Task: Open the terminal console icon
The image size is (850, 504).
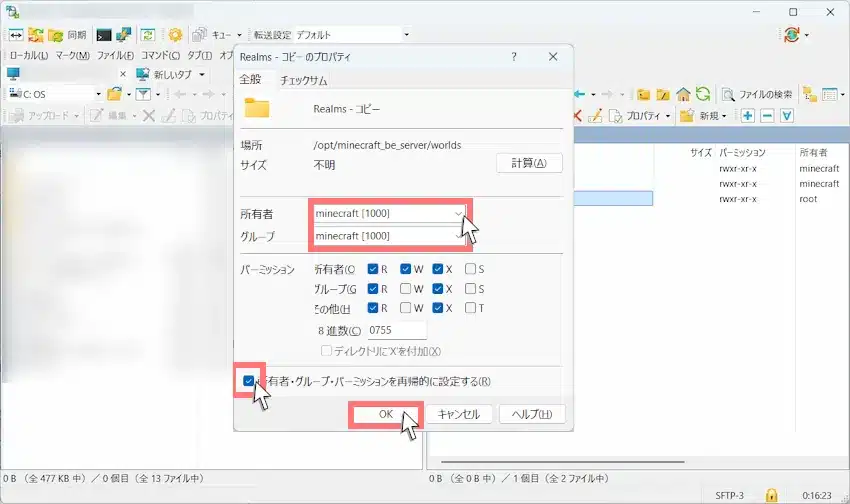Action: [104, 34]
